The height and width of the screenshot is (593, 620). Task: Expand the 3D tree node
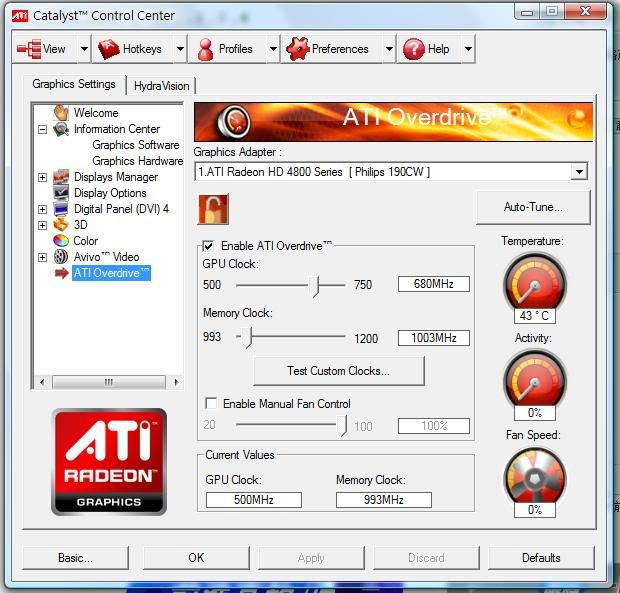pos(42,225)
